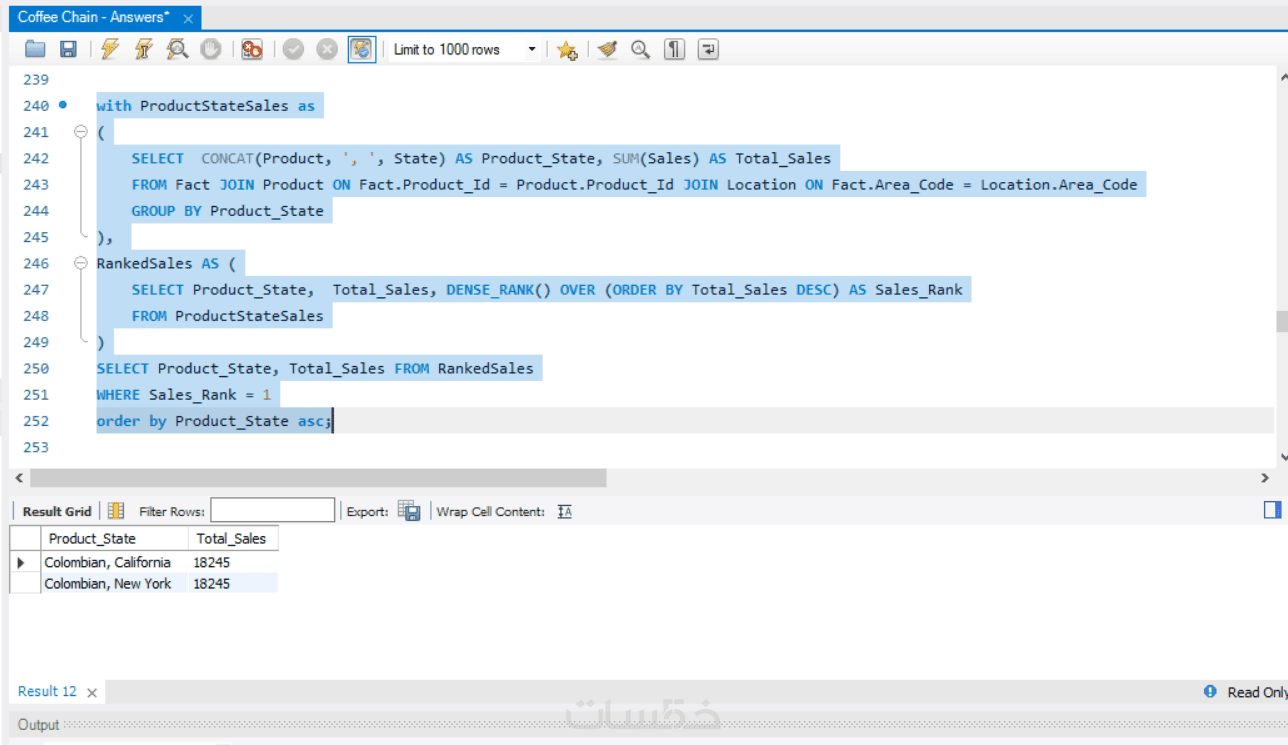1288x745 pixels.
Task: Click the WHERE keyword on line 251
Action: 118,394
